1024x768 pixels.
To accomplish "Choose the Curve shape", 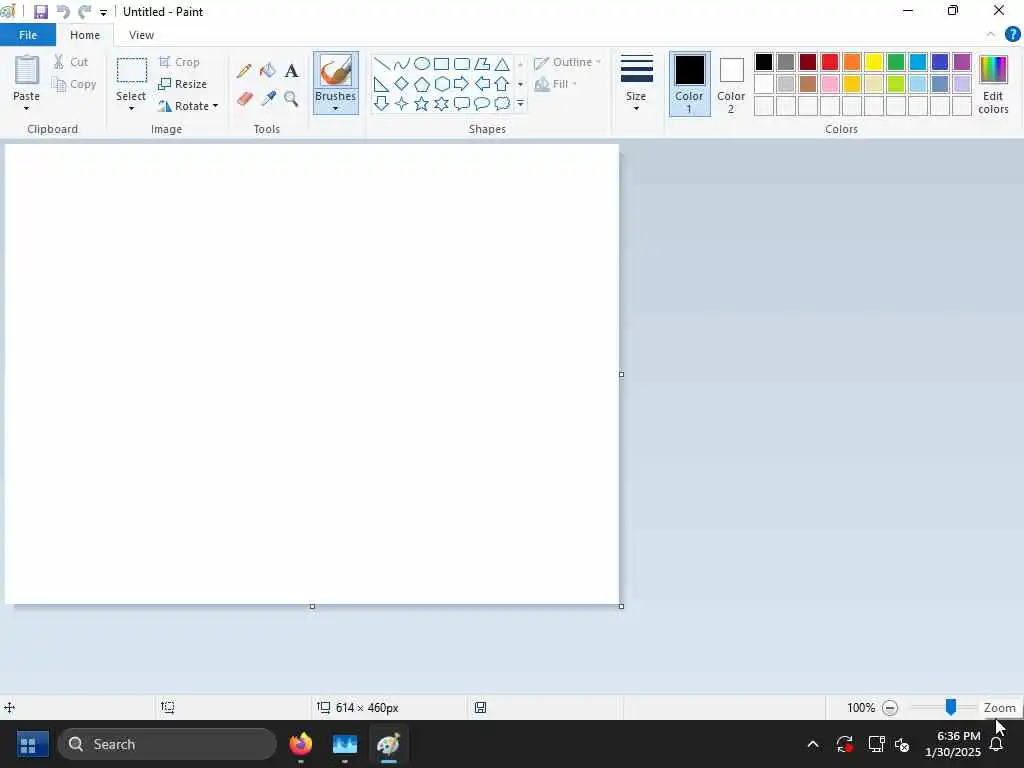I will pyautogui.click(x=402, y=64).
